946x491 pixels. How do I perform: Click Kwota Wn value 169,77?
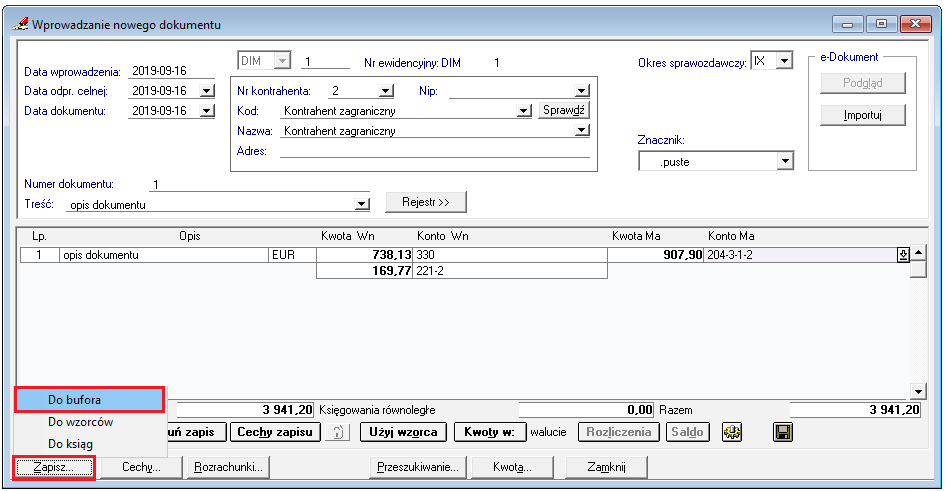tap(364, 271)
